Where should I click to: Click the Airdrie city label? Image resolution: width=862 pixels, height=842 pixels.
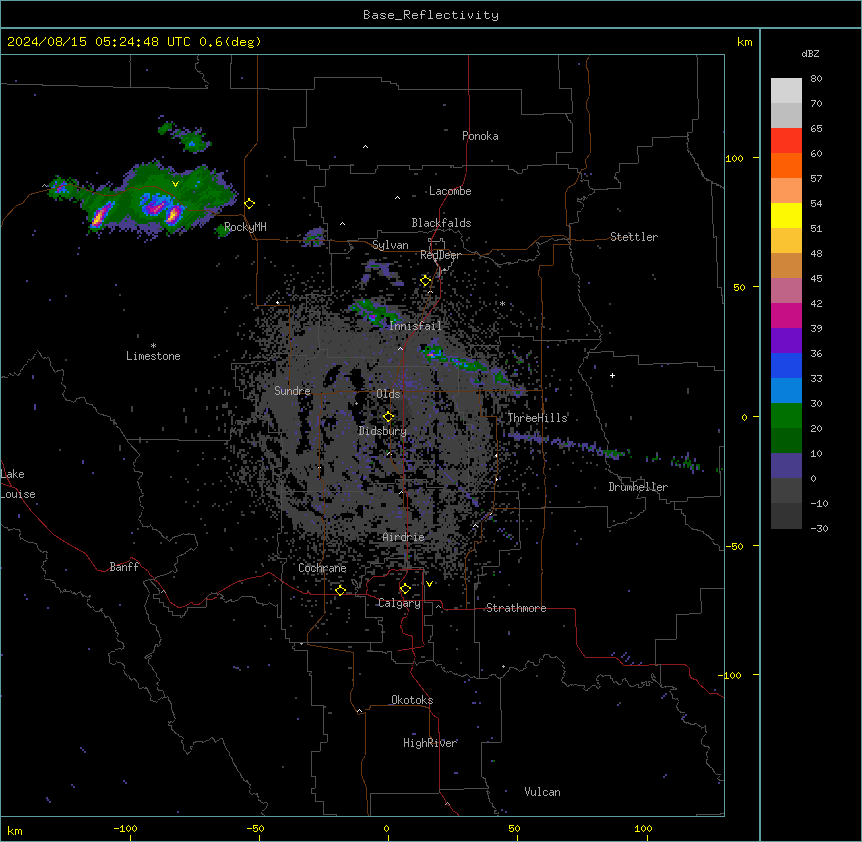click(x=404, y=537)
